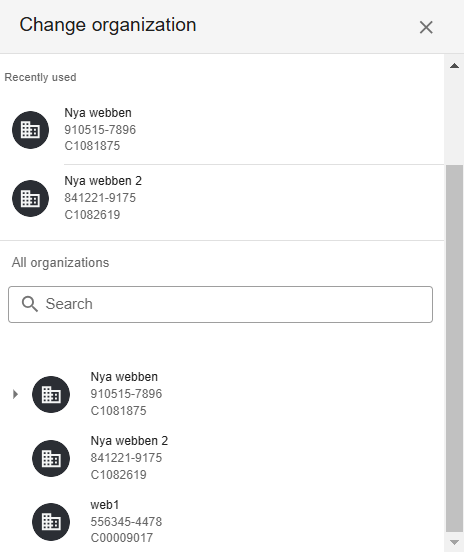Choose web1 in All organizations list
Screen dimensions: 464x552
[x=105, y=505]
